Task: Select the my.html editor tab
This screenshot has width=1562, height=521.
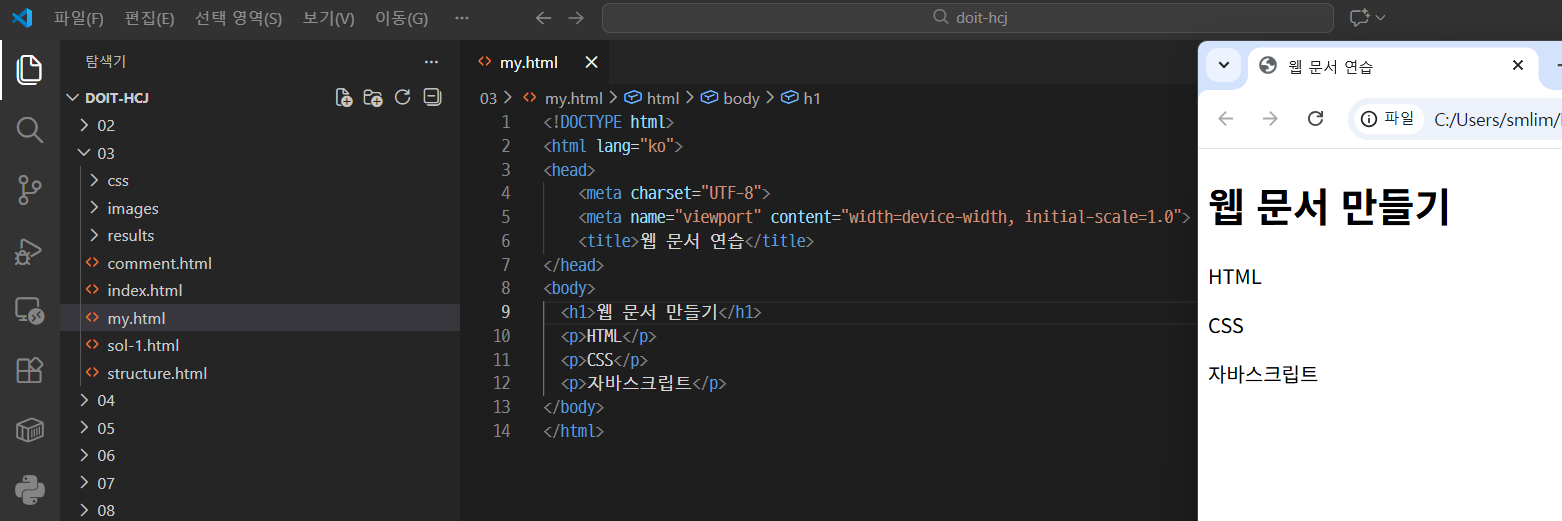Action: tap(533, 62)
